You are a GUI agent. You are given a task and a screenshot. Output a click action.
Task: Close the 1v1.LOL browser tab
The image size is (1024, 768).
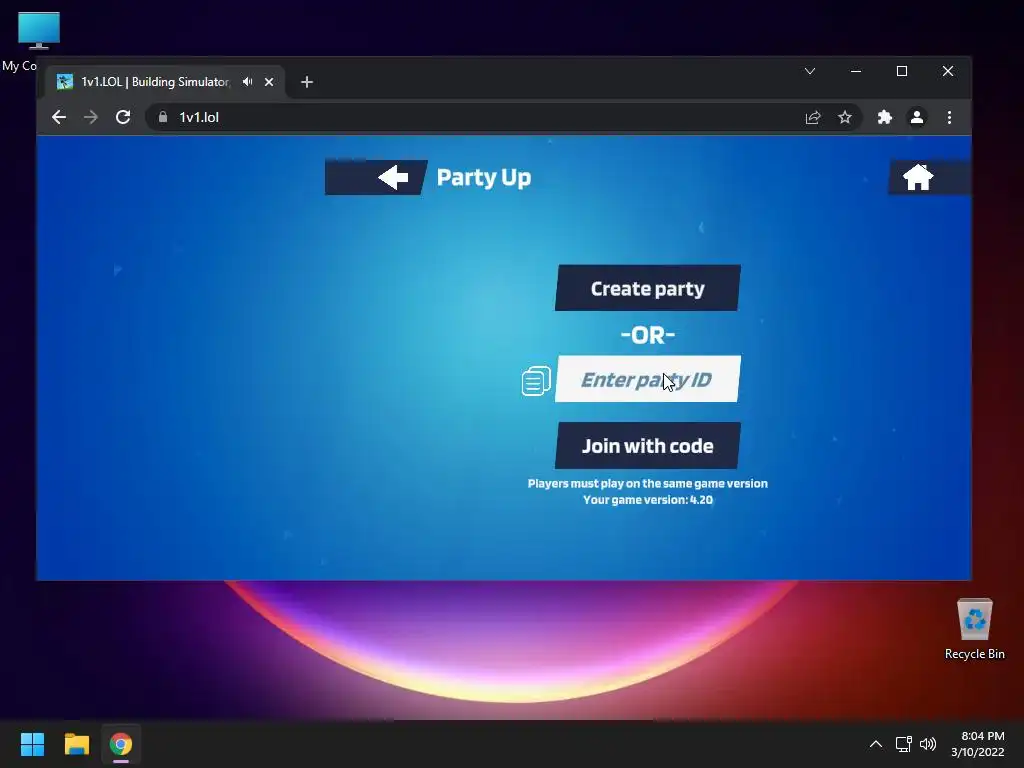[x=269, y=82]
